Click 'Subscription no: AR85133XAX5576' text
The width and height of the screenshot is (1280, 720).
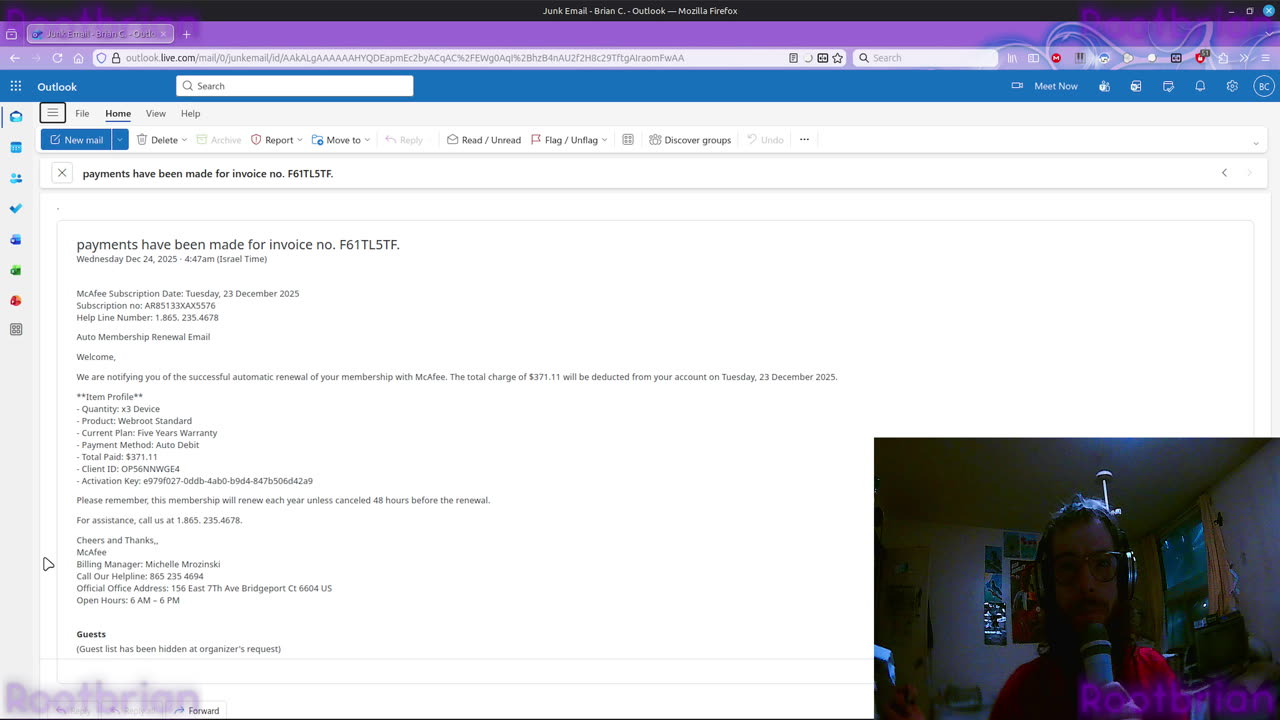(146, 306)
